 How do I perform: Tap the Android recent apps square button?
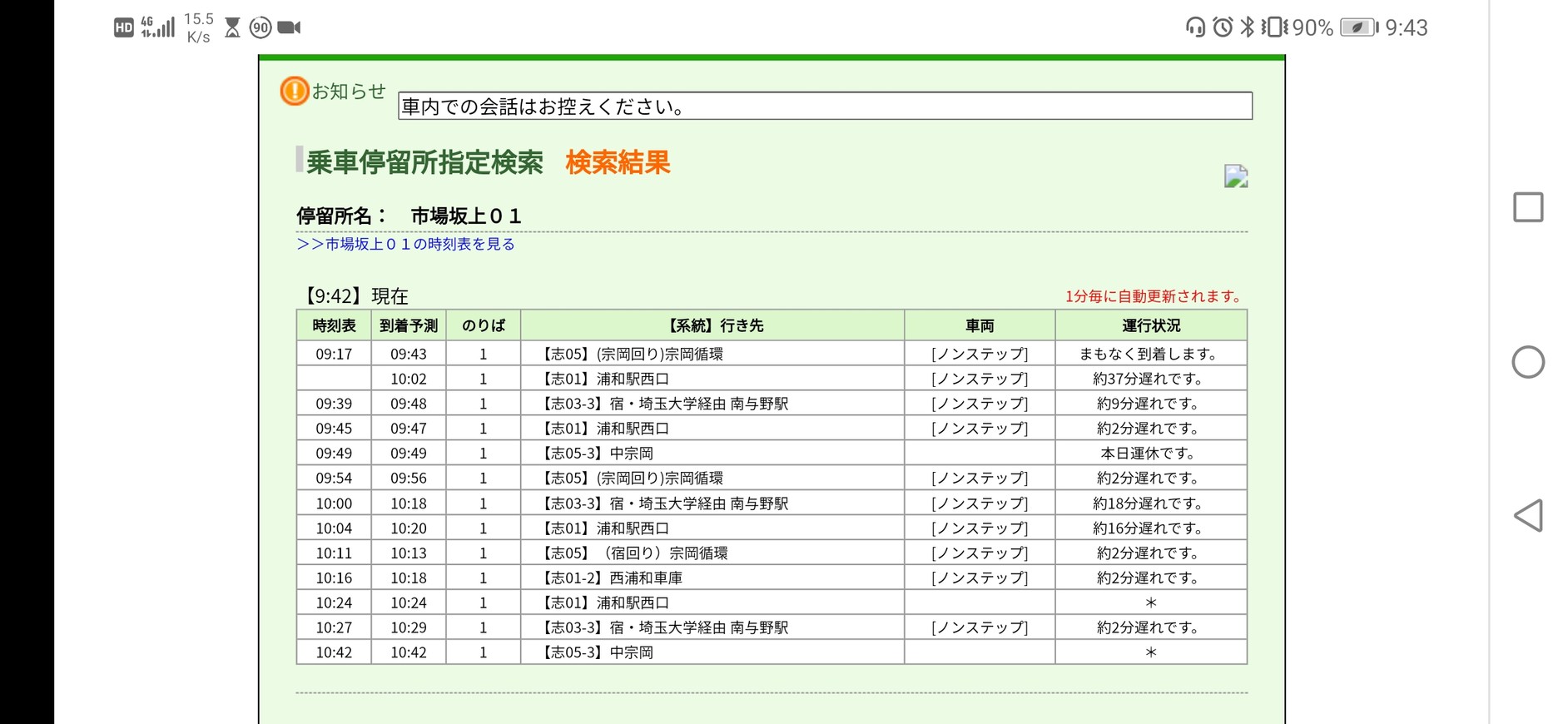1527,207
